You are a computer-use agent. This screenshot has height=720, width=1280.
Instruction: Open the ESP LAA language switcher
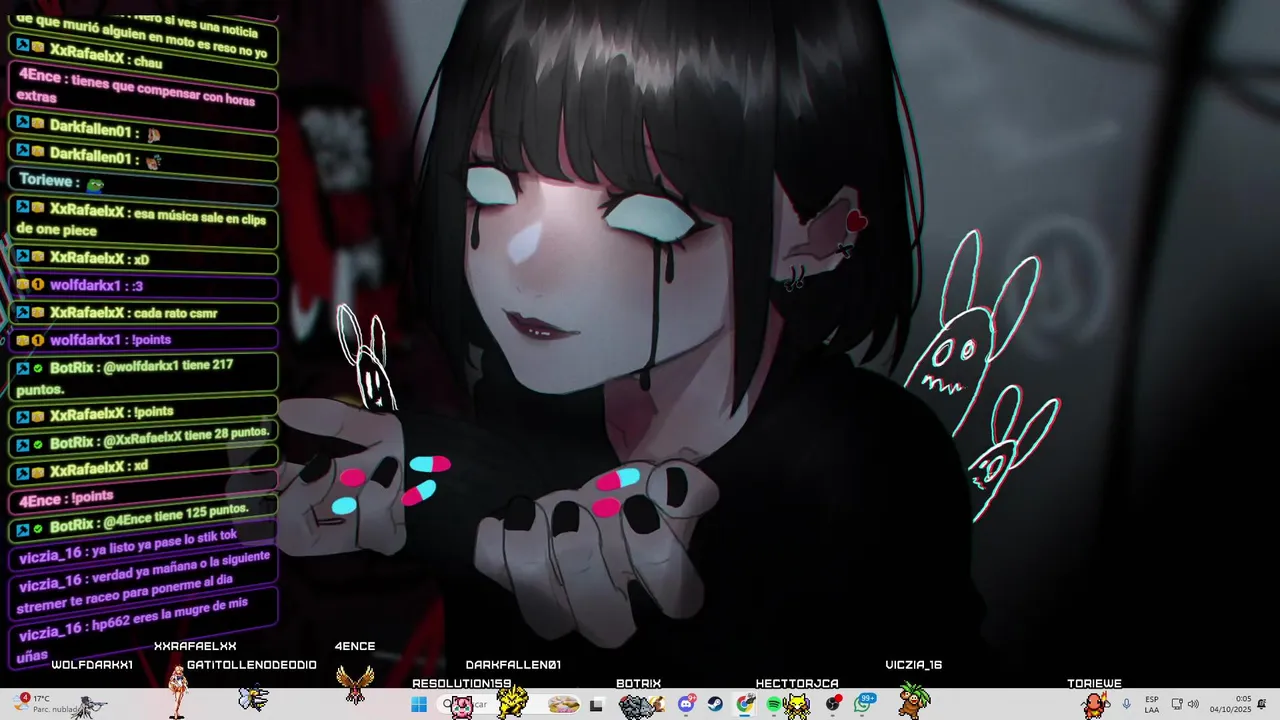click(x=1152, y=705)
